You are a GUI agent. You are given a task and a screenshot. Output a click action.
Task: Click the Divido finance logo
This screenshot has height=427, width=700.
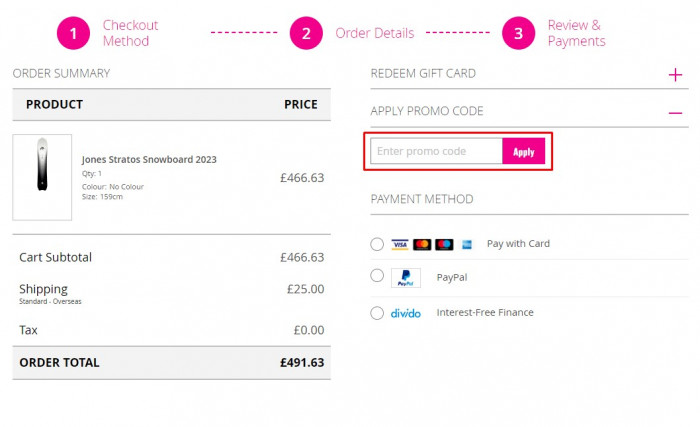tap(405, 313)
